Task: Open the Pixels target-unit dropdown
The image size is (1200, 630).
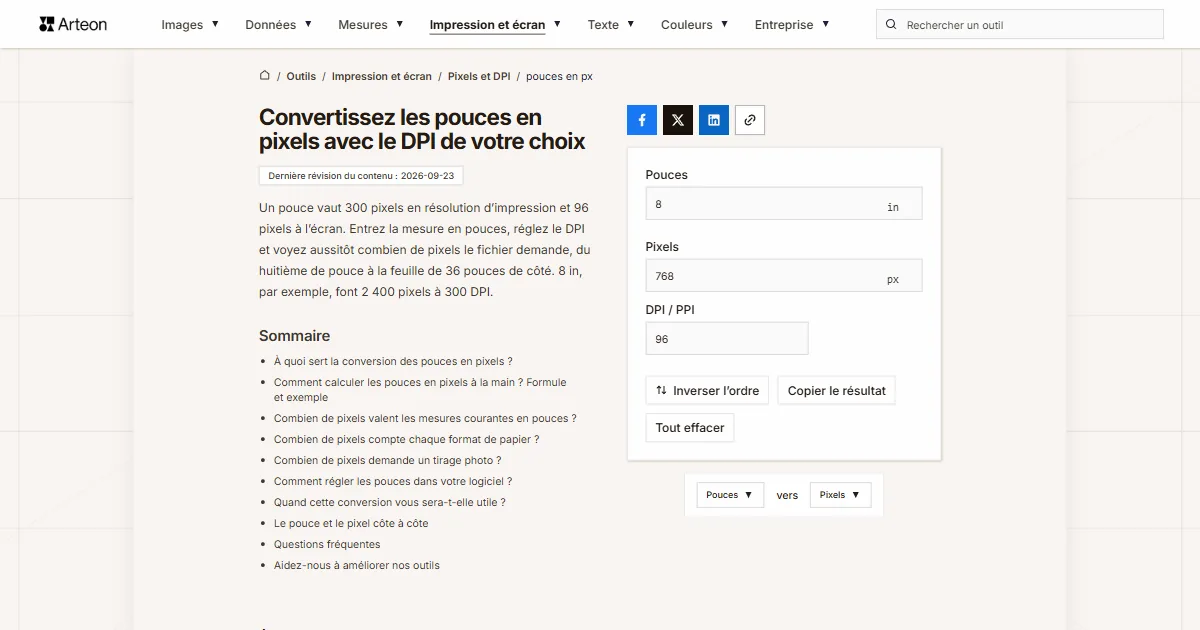Action: (840, 495)
